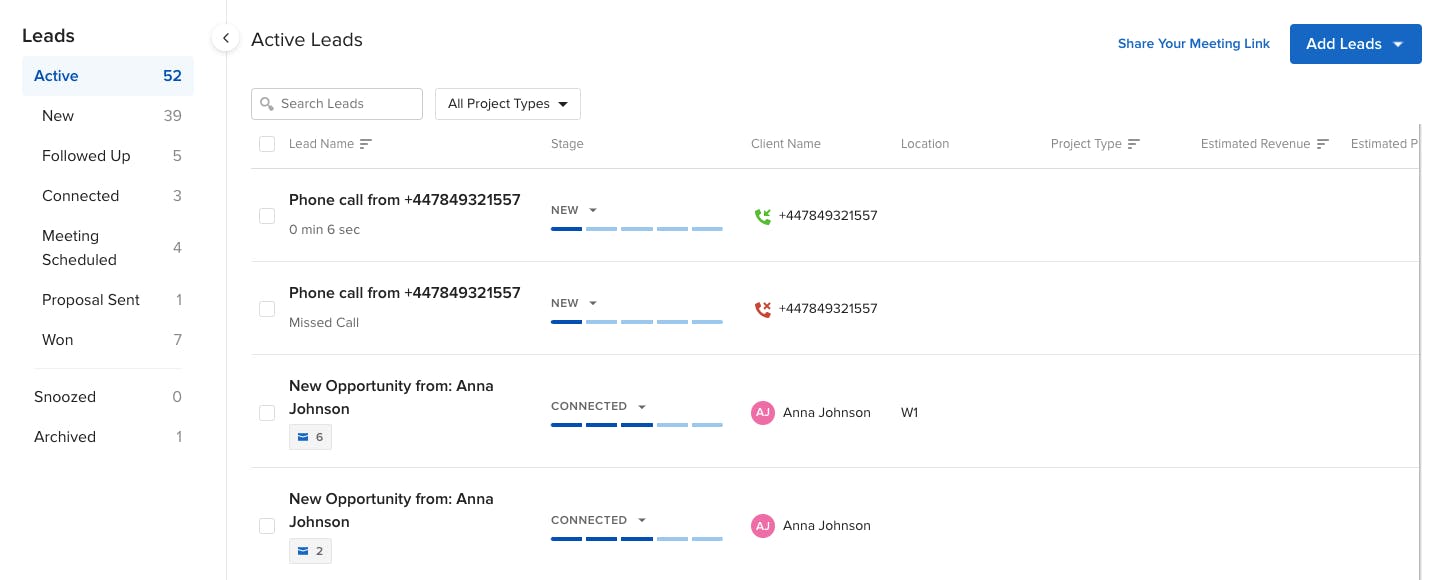
Task: Open the Share Your Meeting Link link
Action: (x=1193, y=44)
